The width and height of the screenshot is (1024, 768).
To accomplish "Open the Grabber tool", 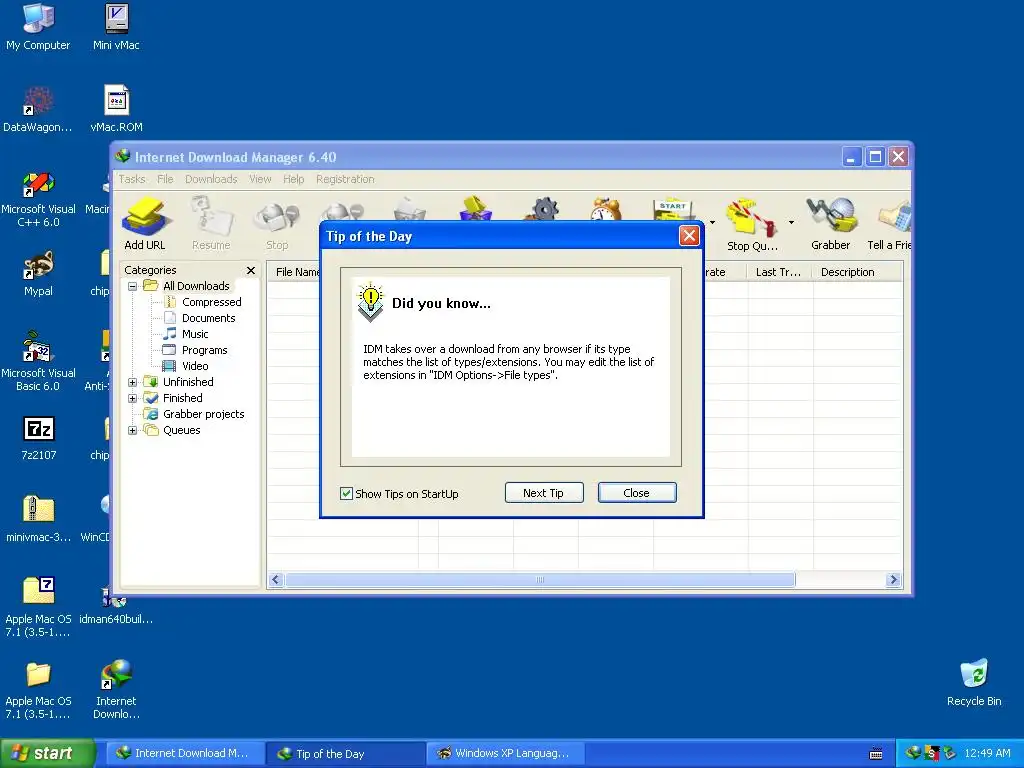I will (x=831, y=224).
